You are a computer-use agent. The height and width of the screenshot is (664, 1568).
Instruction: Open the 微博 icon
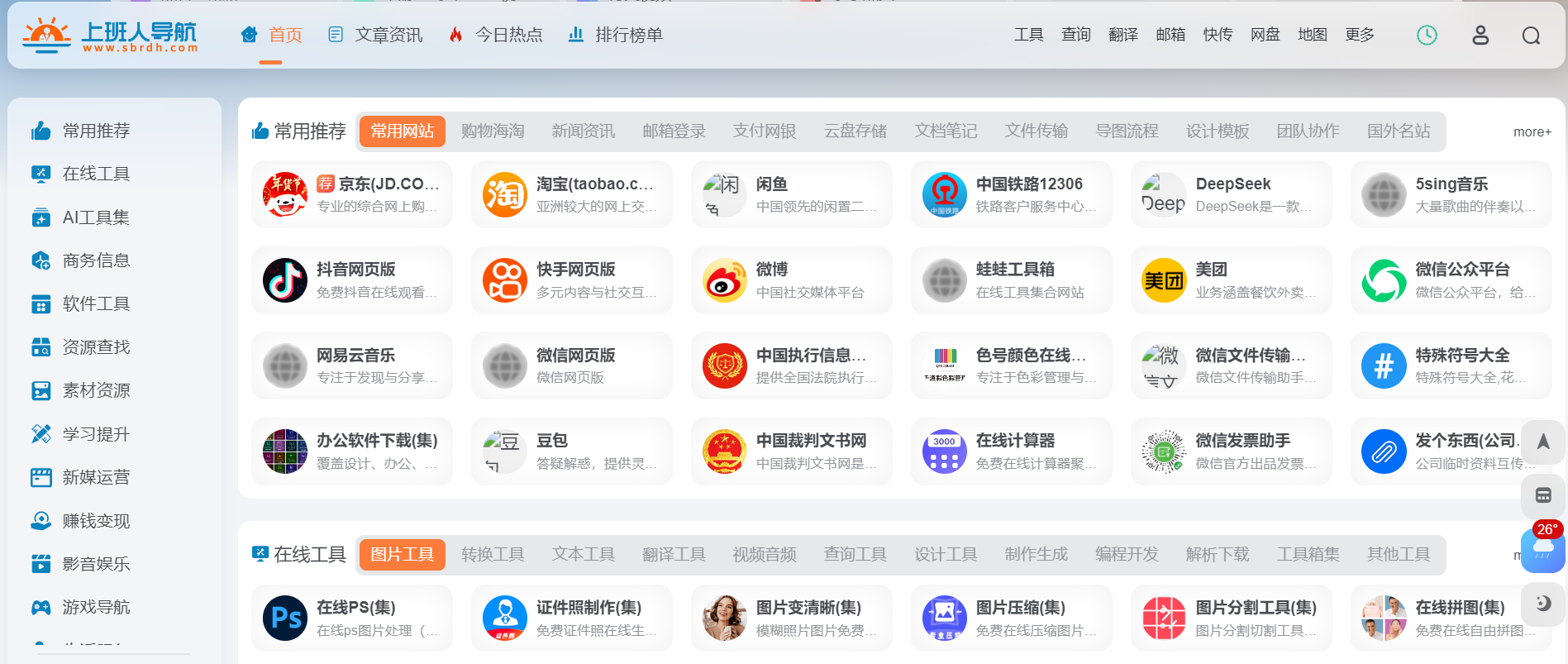click(725, 280)
